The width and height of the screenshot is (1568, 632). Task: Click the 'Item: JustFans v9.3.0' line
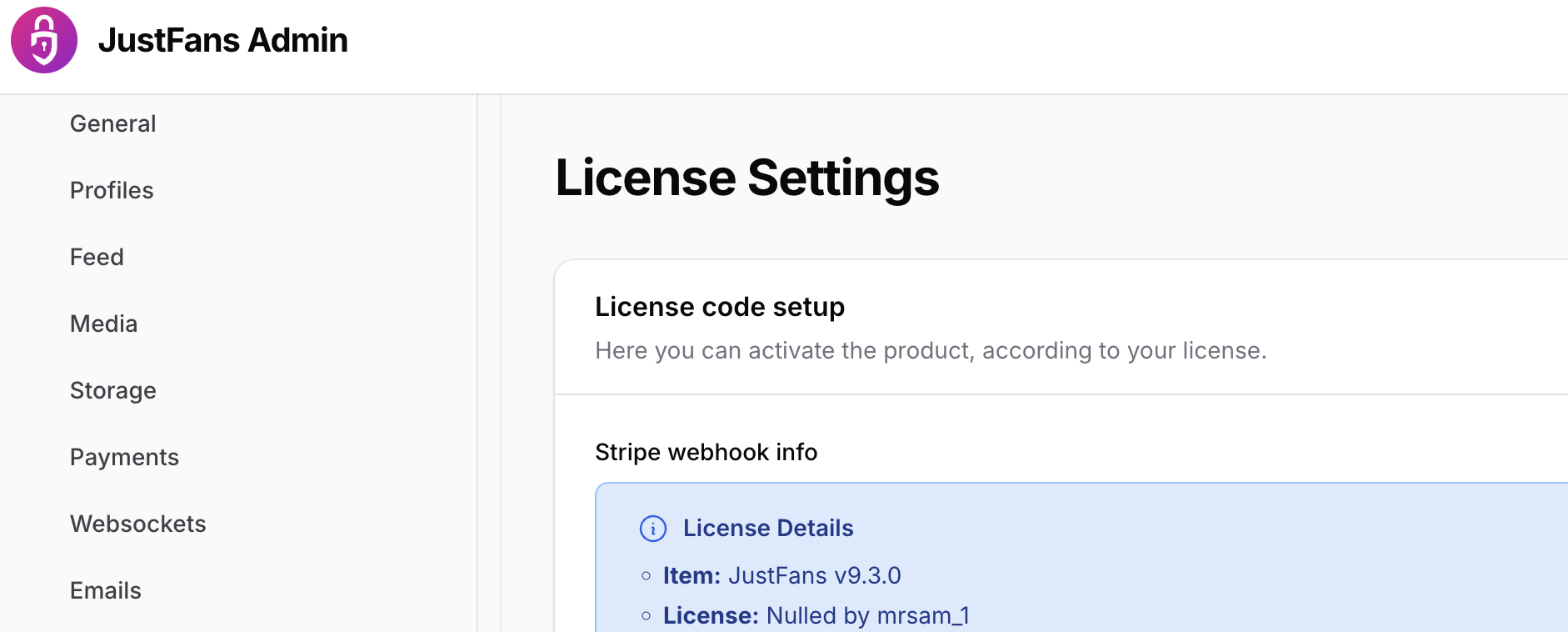[782, 575]
